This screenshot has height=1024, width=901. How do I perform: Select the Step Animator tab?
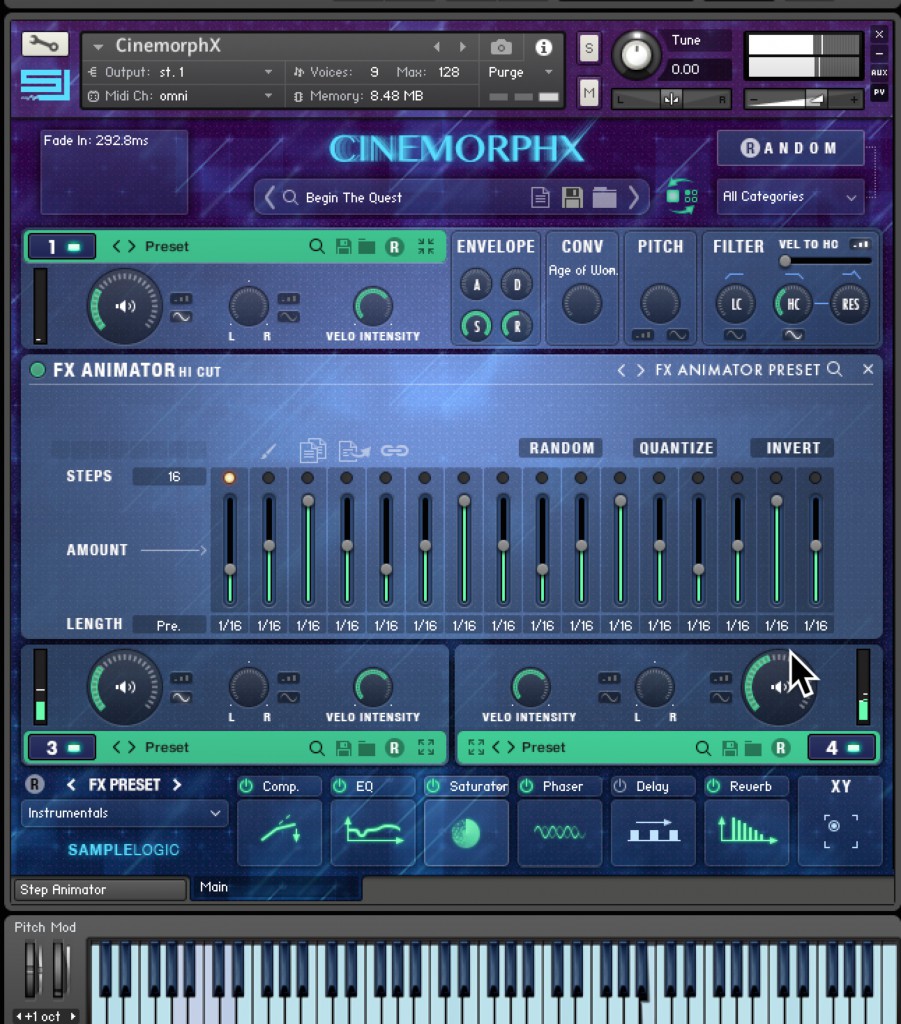[100, 889]
